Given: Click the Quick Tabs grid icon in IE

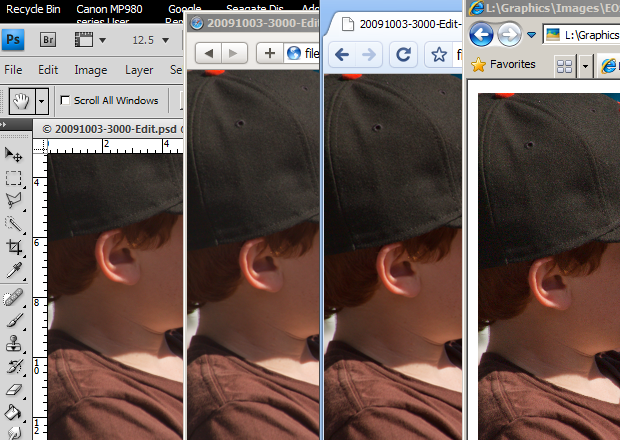Looking at the screenshot, I should [x=564, y=66].
